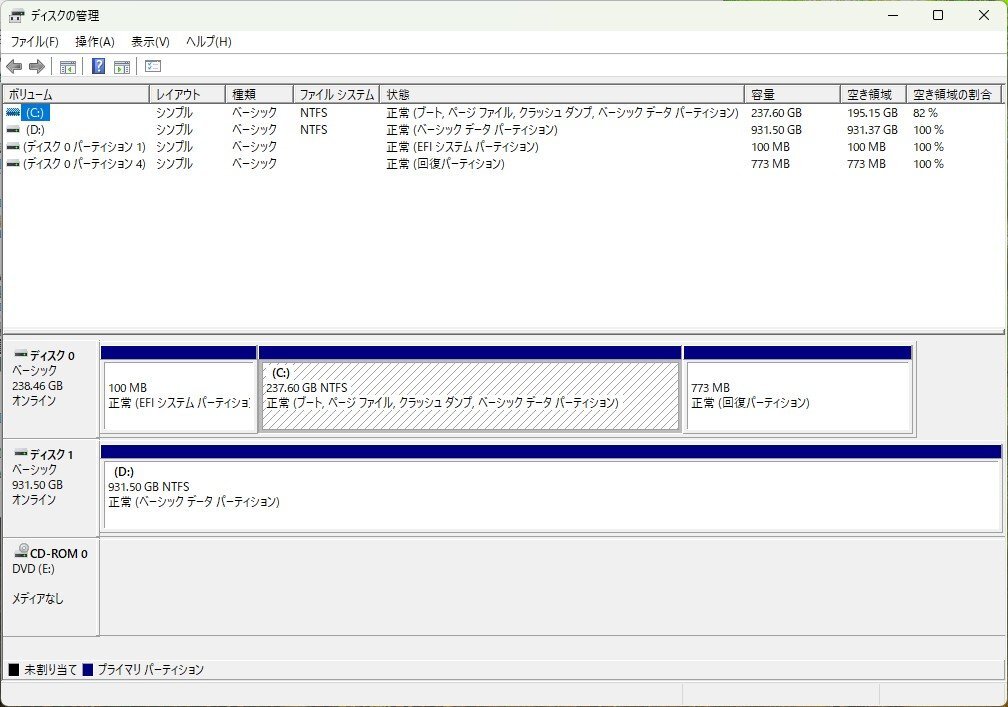Open help using the question mark toolbar icon

[96, 66]
